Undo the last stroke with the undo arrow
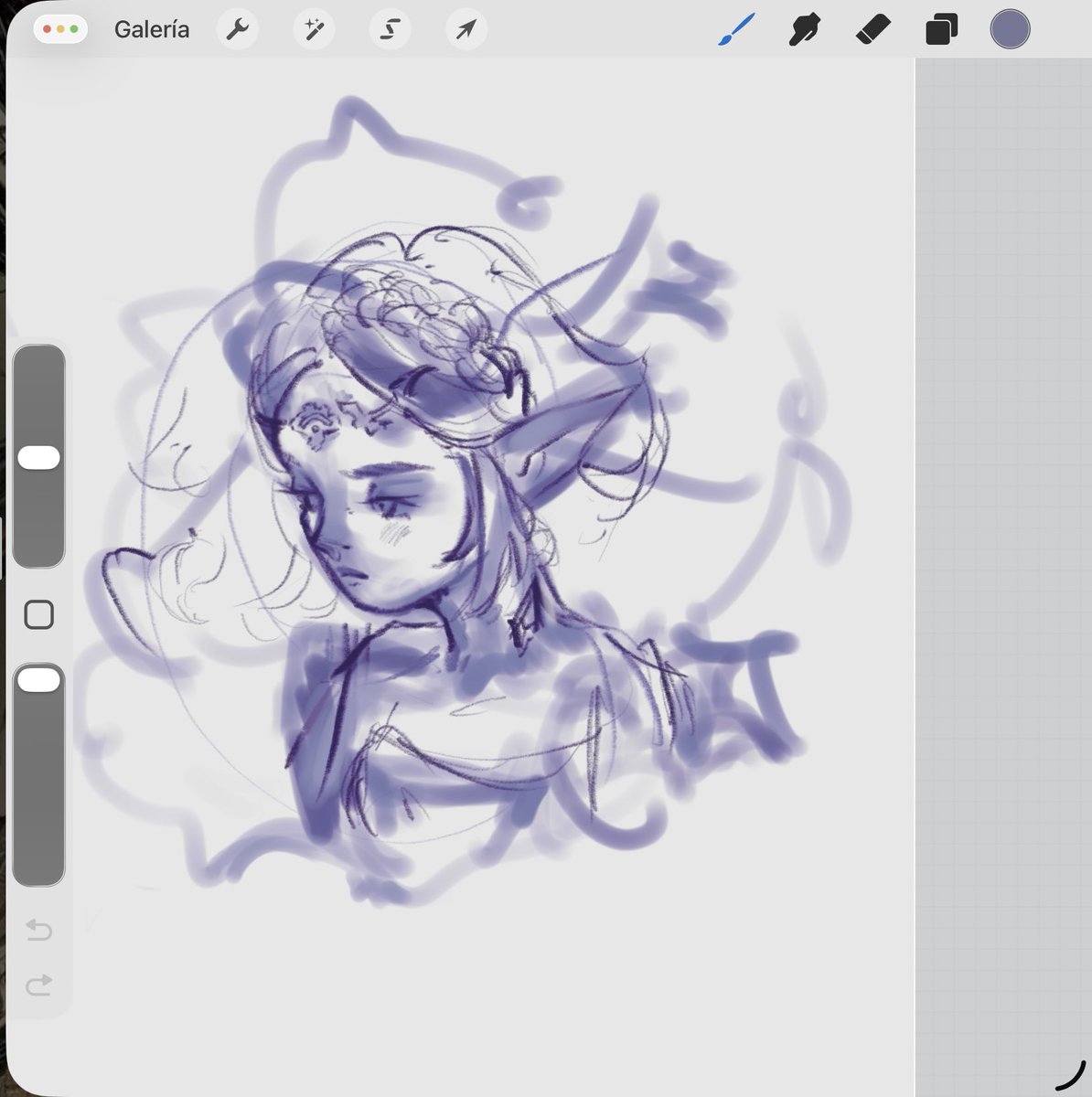The height and width of the screenshot is (1097, 1092). [x=38, y=931]
